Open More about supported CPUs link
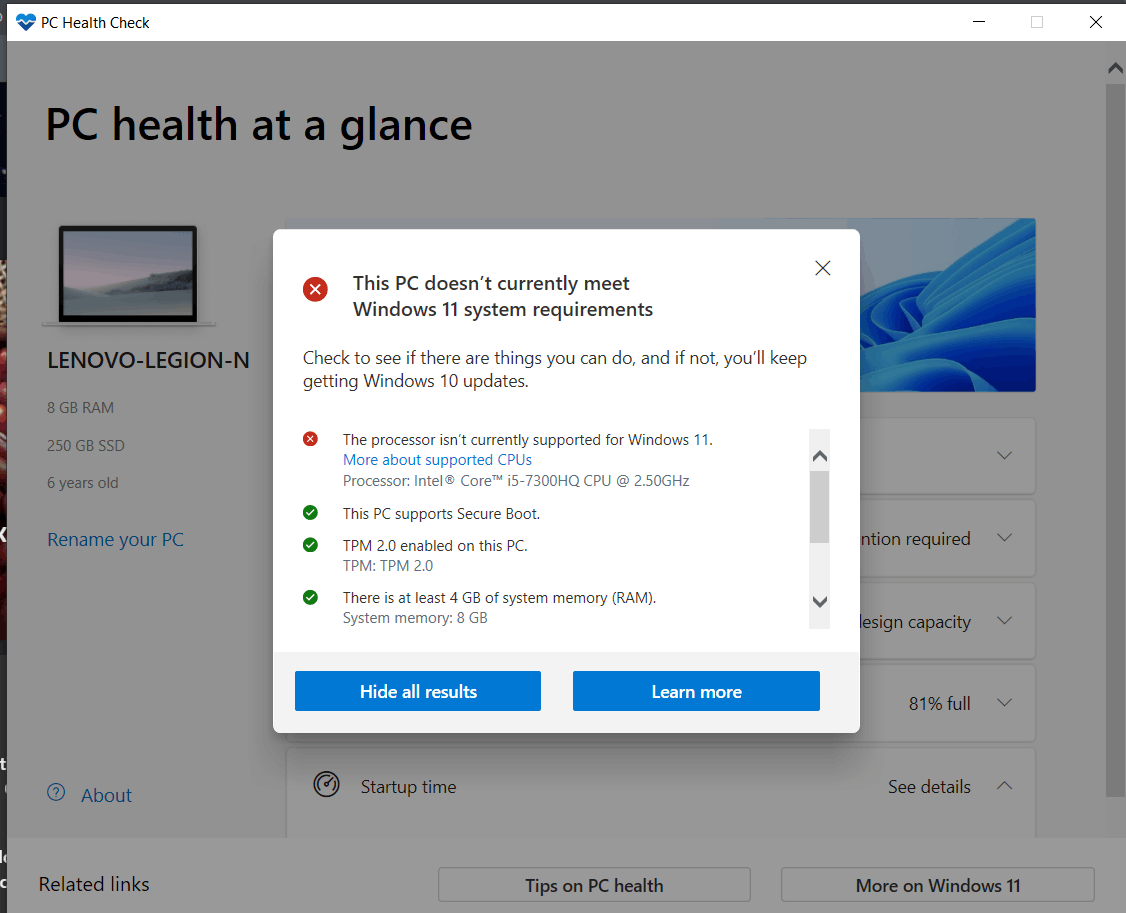This screenshot has height=913, width=1126. tap(436, 459)
